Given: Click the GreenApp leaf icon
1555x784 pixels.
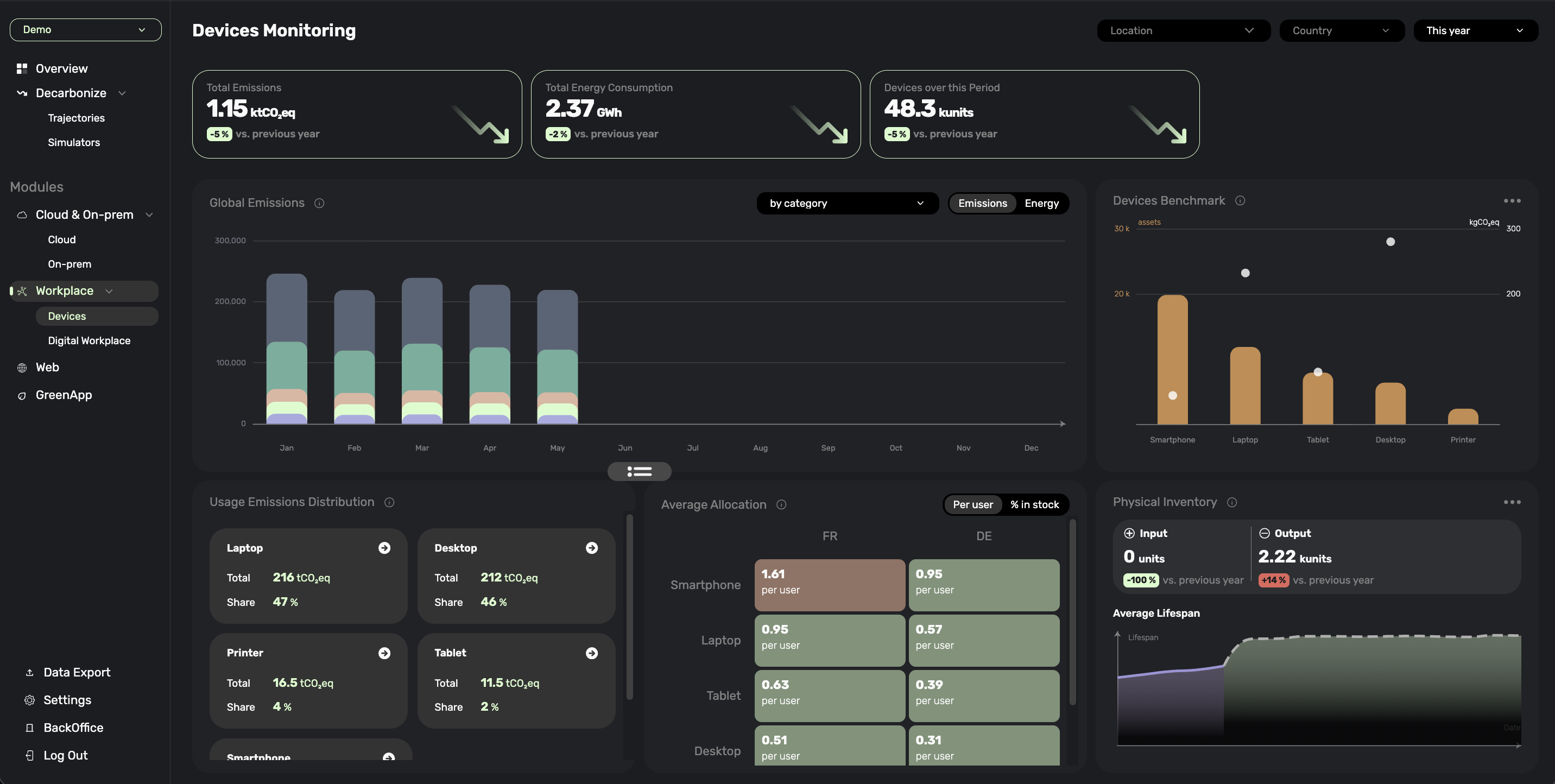Looking at the screenshot, I should [22, 395].
